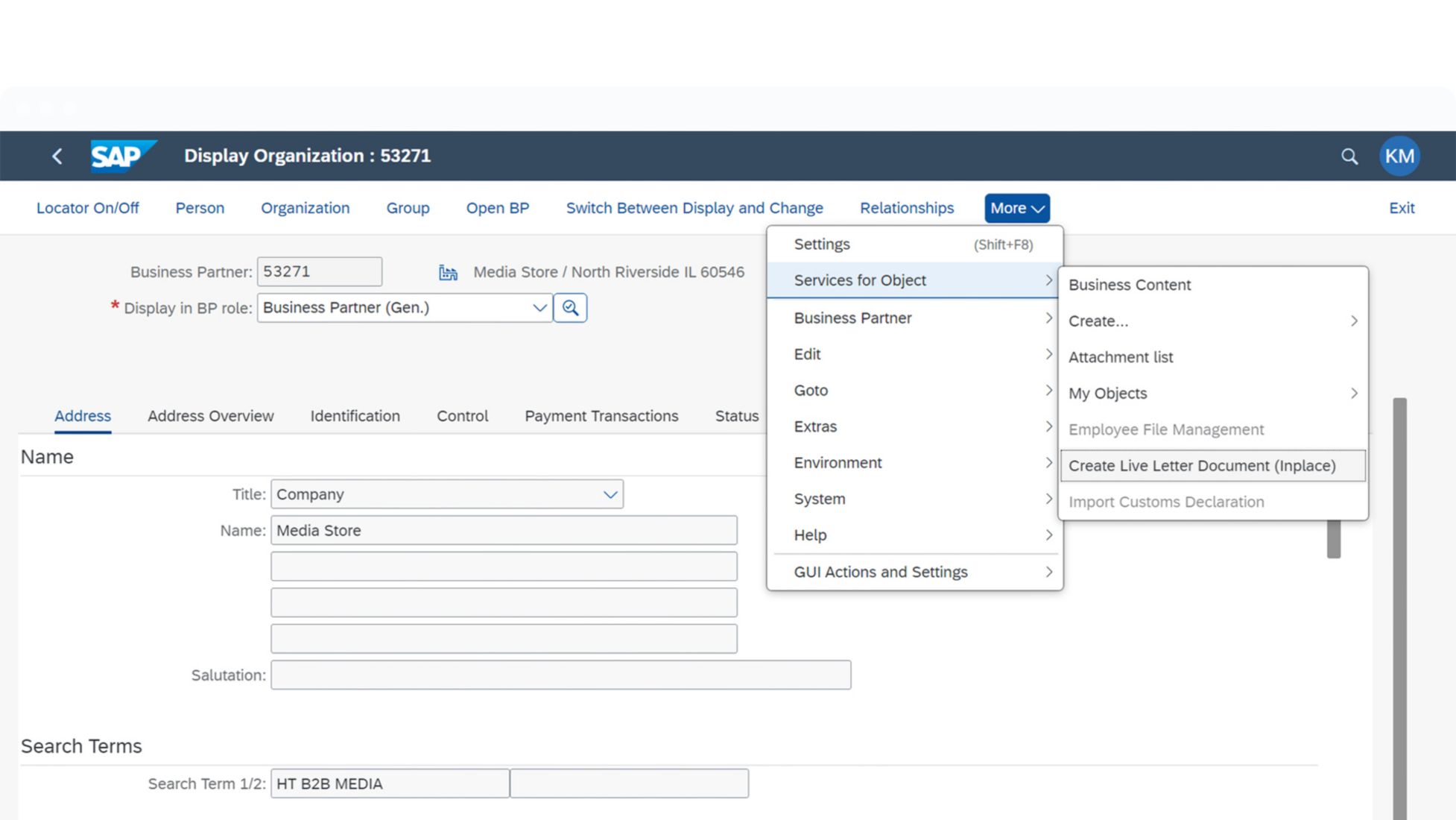Collapse the More menu button

point(1016,209)
